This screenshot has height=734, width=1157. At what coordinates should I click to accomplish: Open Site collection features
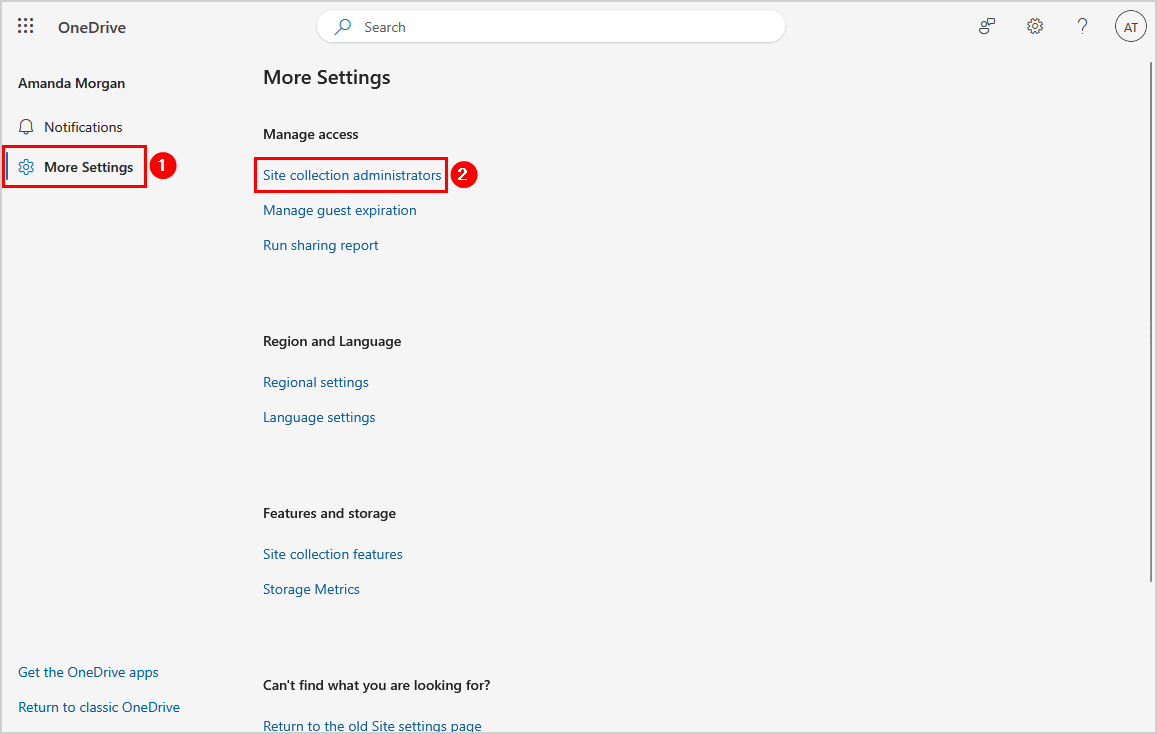[x=333, y=554]
